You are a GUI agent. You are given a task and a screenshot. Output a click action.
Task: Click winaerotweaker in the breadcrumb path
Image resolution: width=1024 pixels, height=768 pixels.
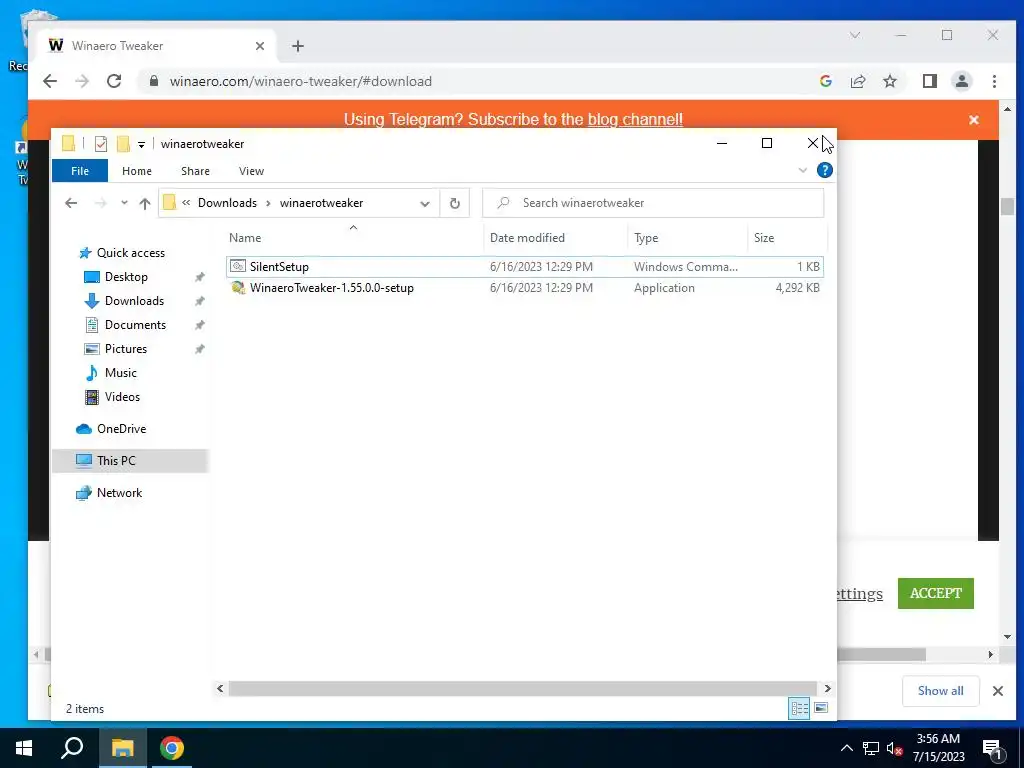tap(321, 203)
